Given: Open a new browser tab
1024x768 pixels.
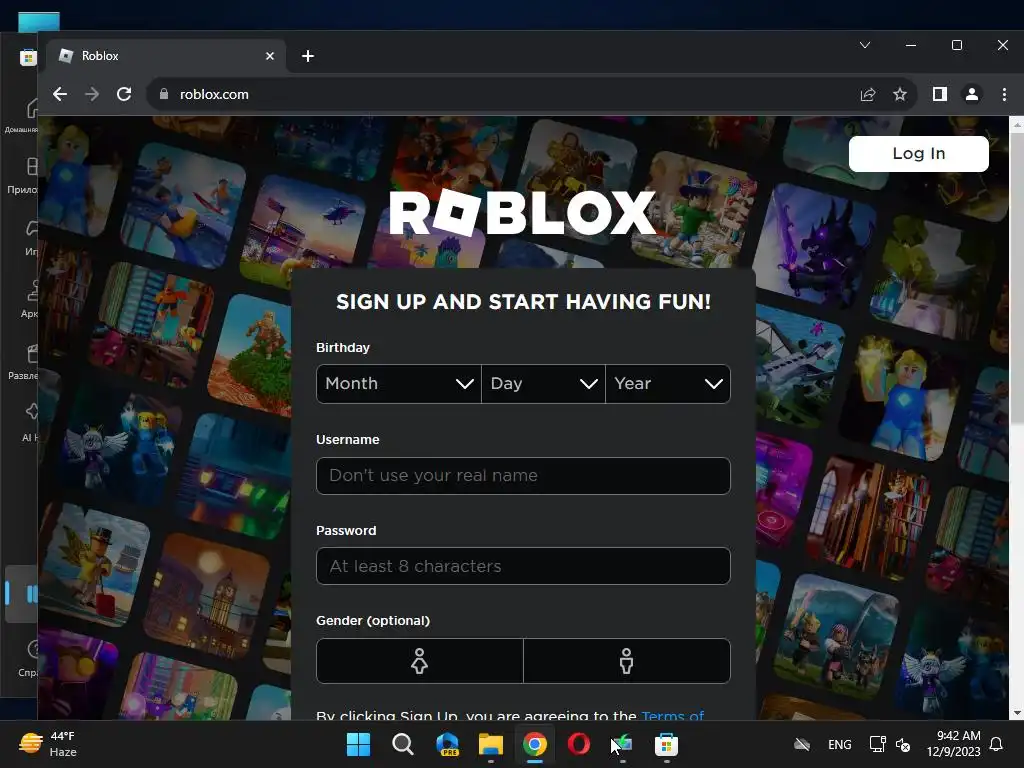Looking at the screenshot, I should (x=308, y=56).
